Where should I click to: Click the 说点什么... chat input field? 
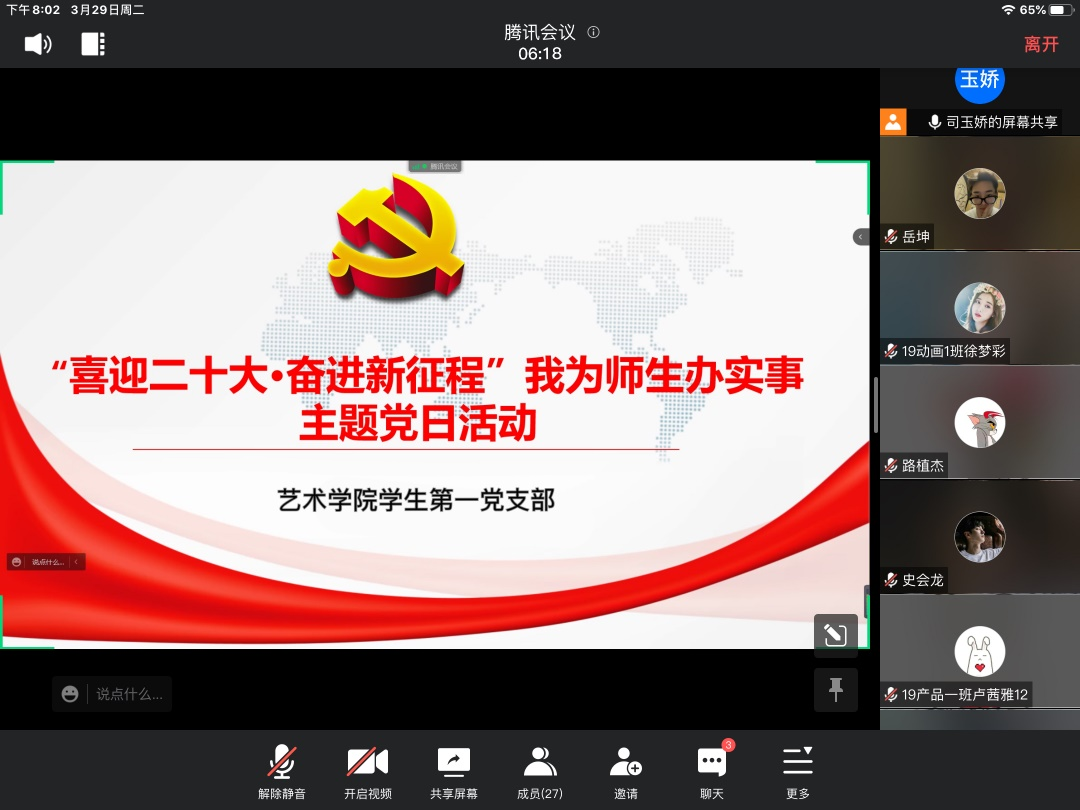[x=130, y=694]
